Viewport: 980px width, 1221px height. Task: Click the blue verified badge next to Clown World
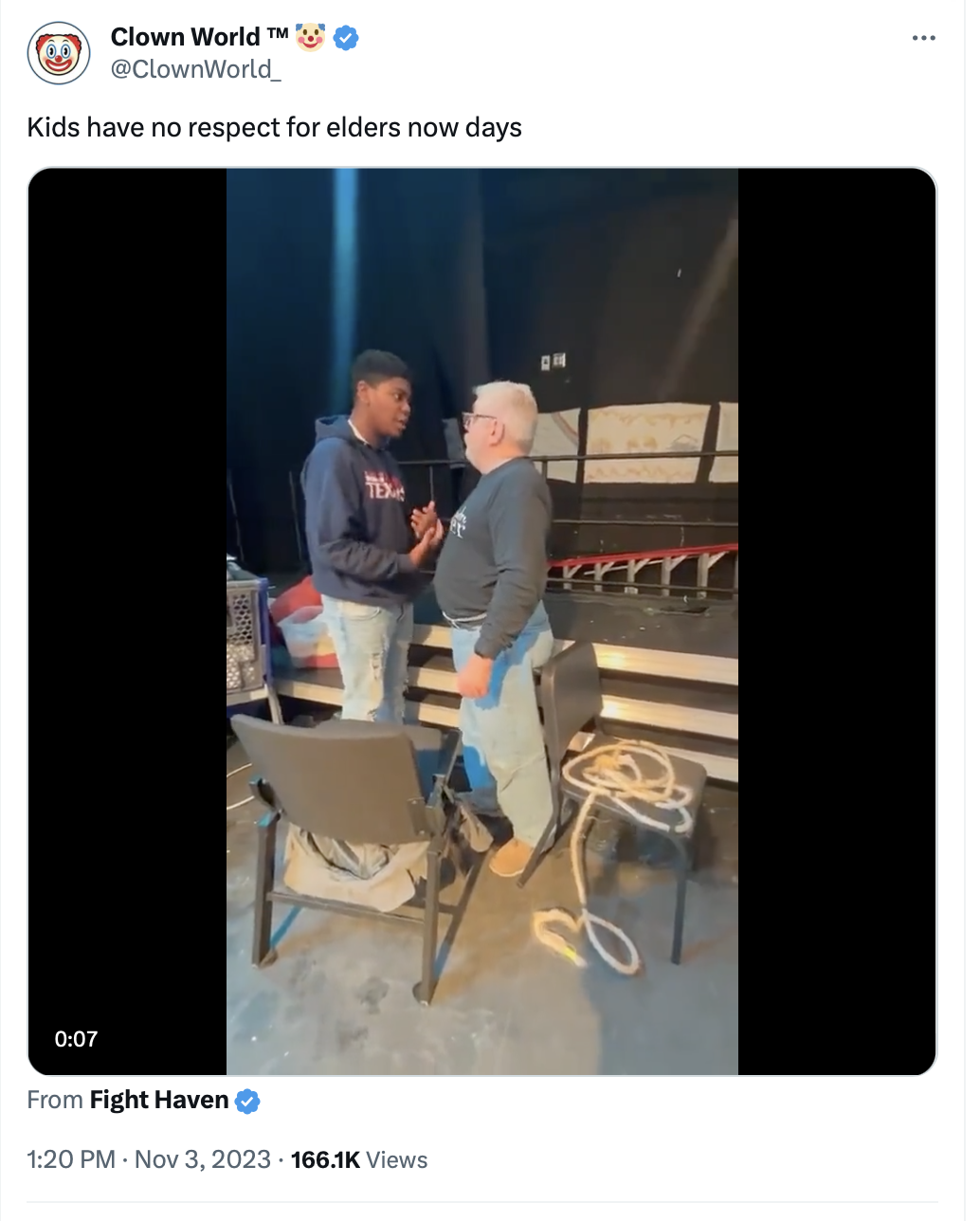[346, 38]
